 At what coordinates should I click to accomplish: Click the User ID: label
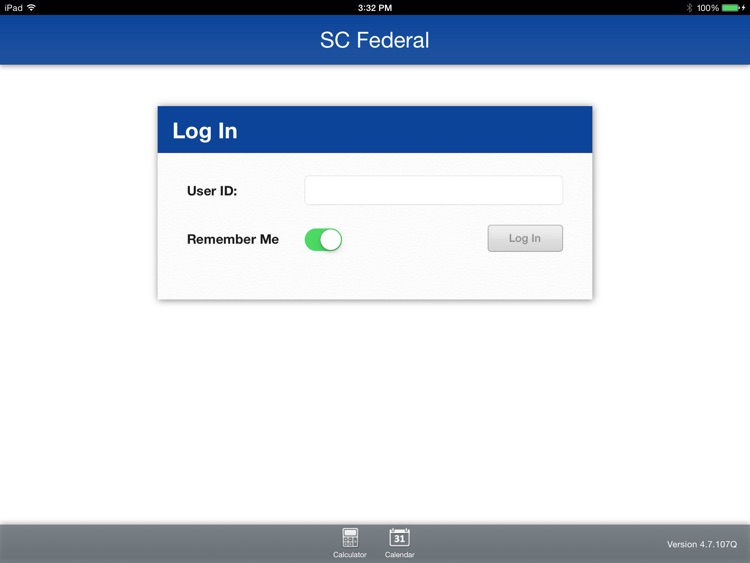[x=212, y=191]
